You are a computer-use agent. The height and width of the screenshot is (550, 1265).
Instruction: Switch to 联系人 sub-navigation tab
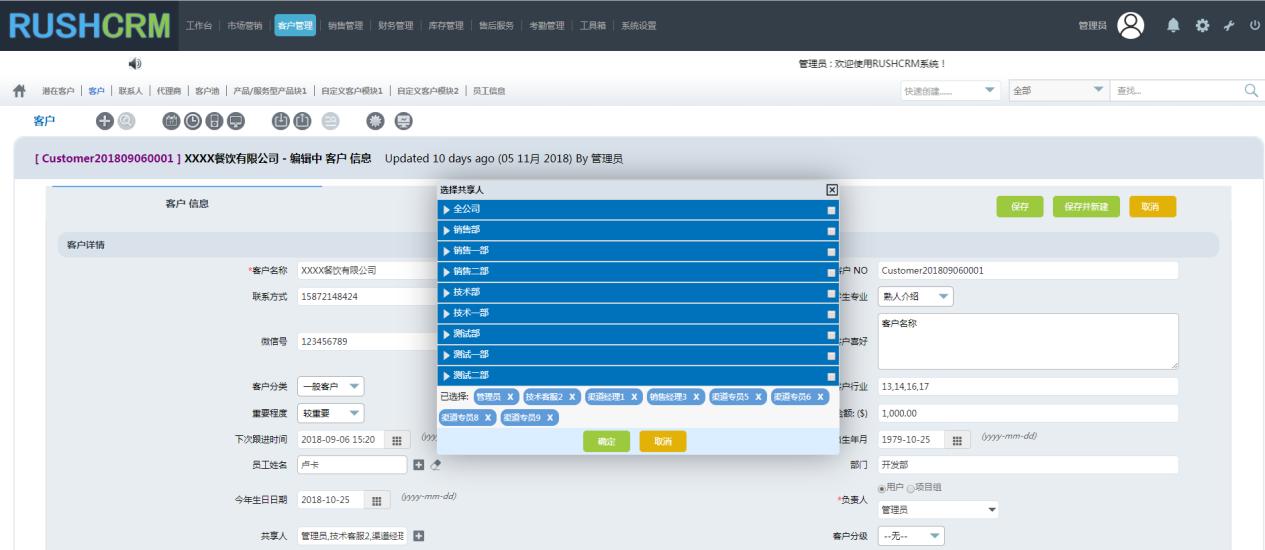(x=130, y=91)
